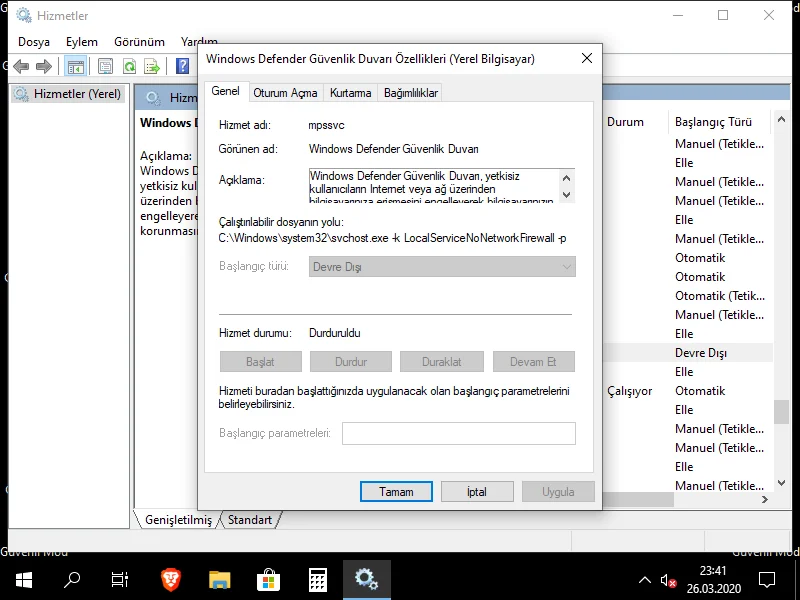This screenshot has width=800, height=600.
Task: Open File Explorer from the taskbar
Action: coord(219,580)
